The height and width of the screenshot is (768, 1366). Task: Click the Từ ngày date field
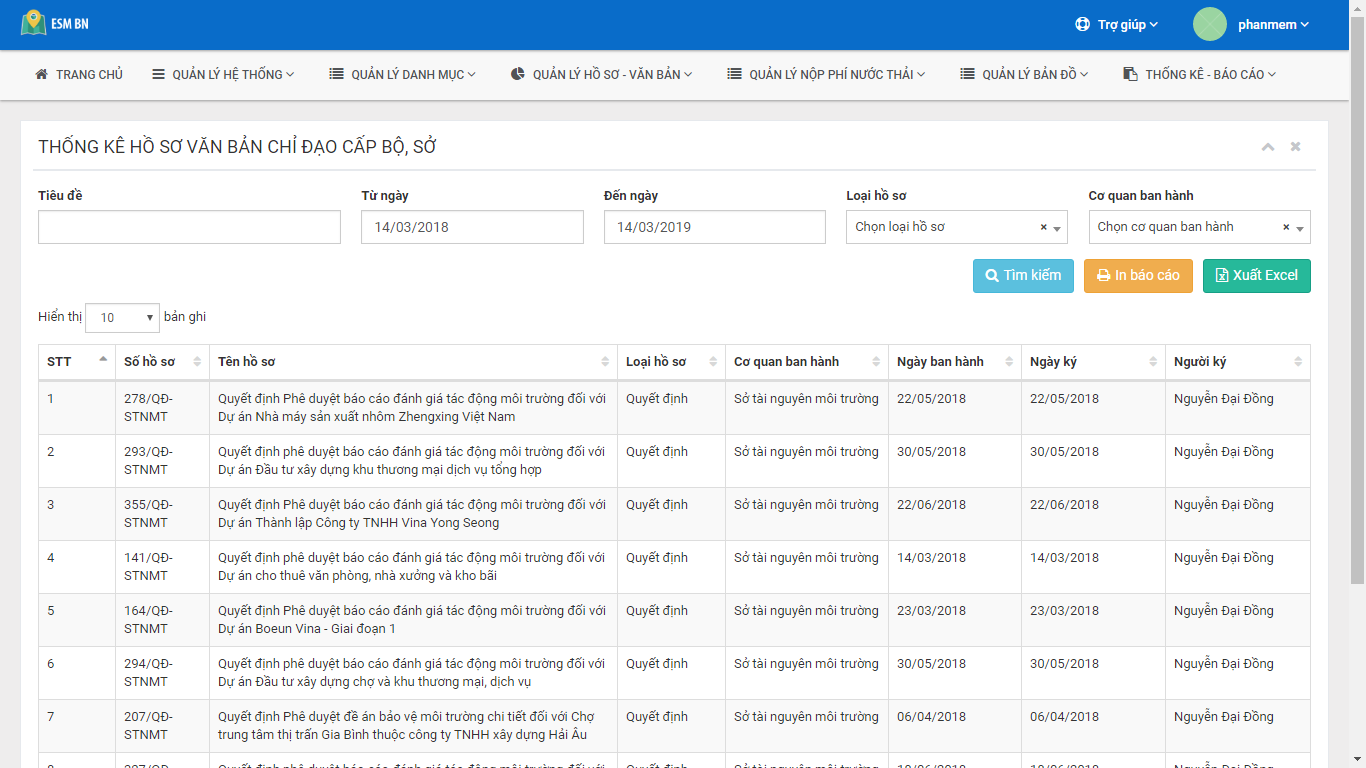472,227
